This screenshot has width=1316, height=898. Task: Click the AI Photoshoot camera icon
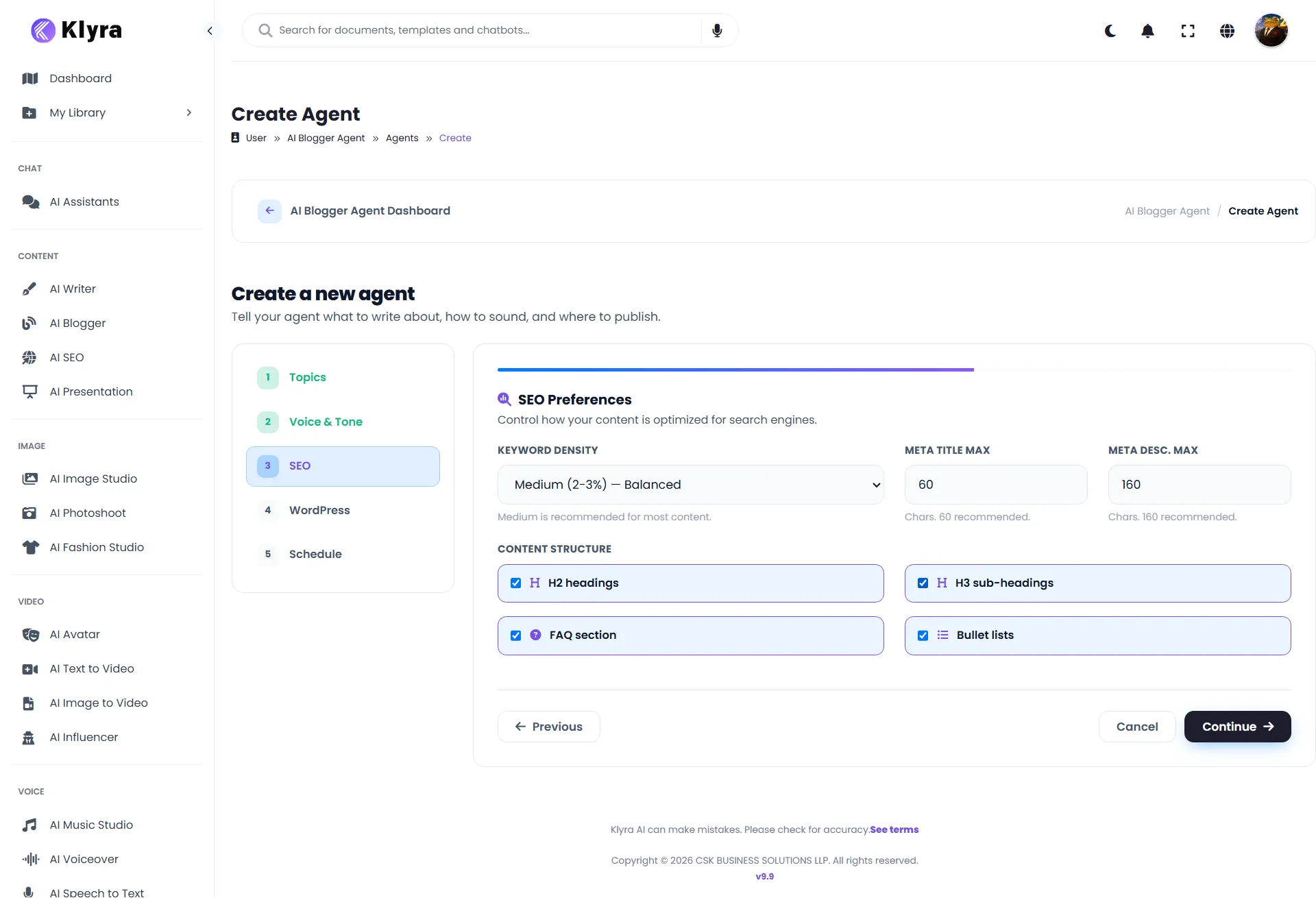click(x=29, y=513)
